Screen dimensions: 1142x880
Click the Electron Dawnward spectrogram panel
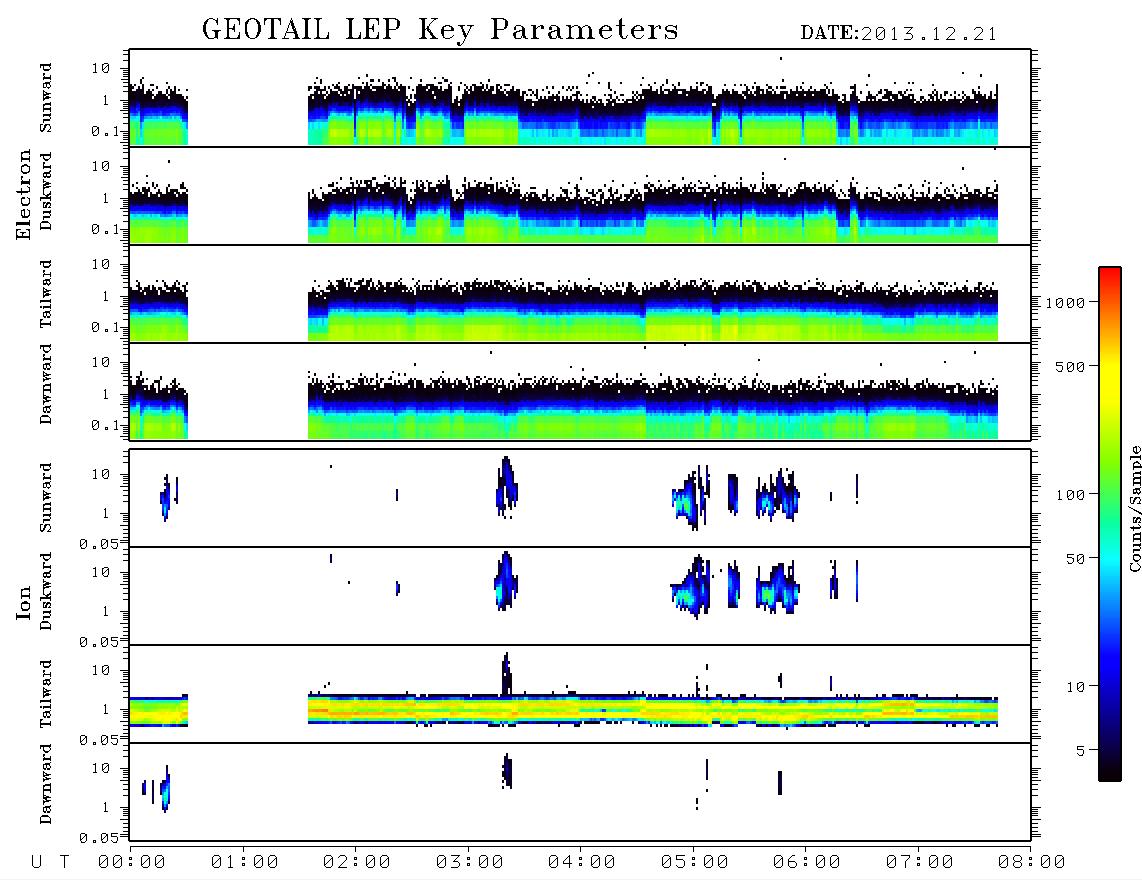point(580,391)
